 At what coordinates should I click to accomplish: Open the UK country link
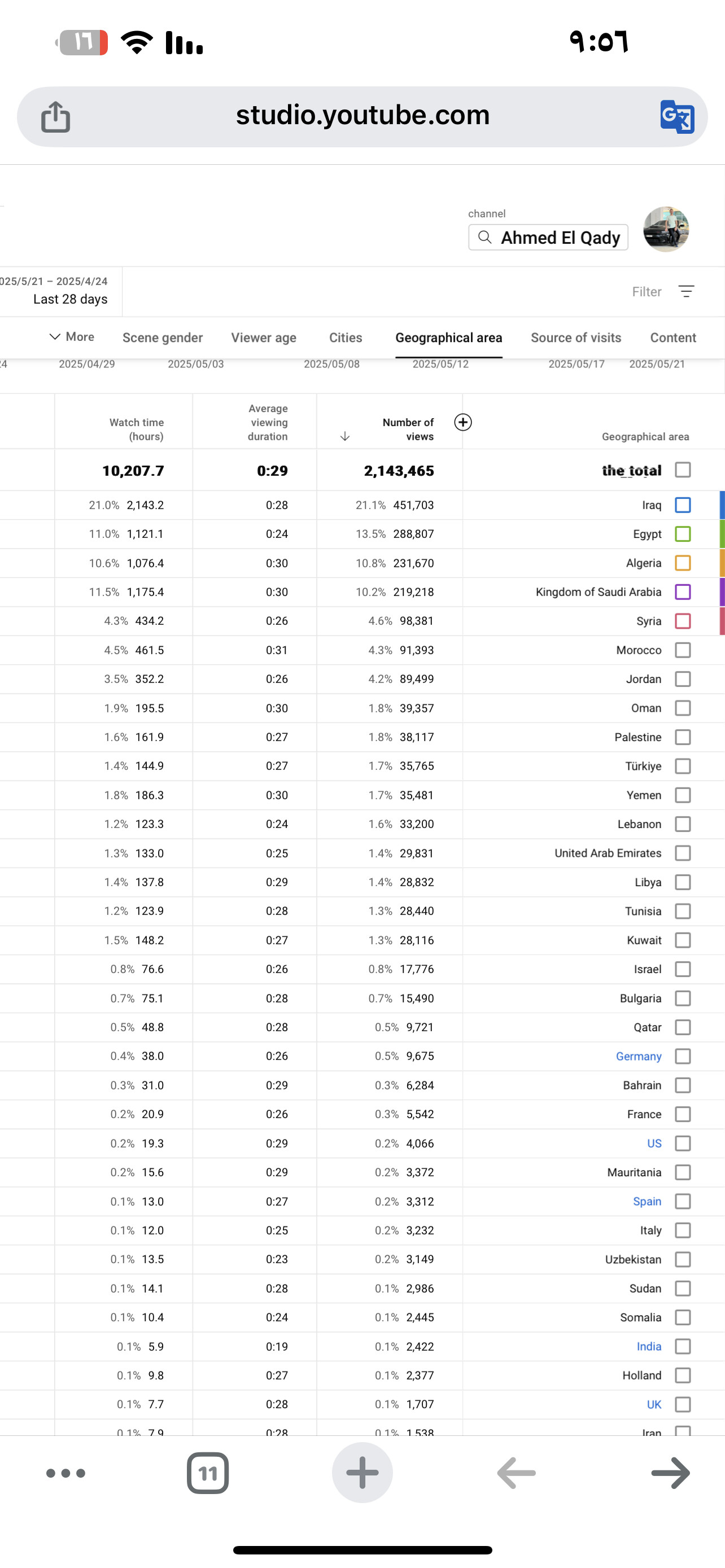click(654, 1404)
